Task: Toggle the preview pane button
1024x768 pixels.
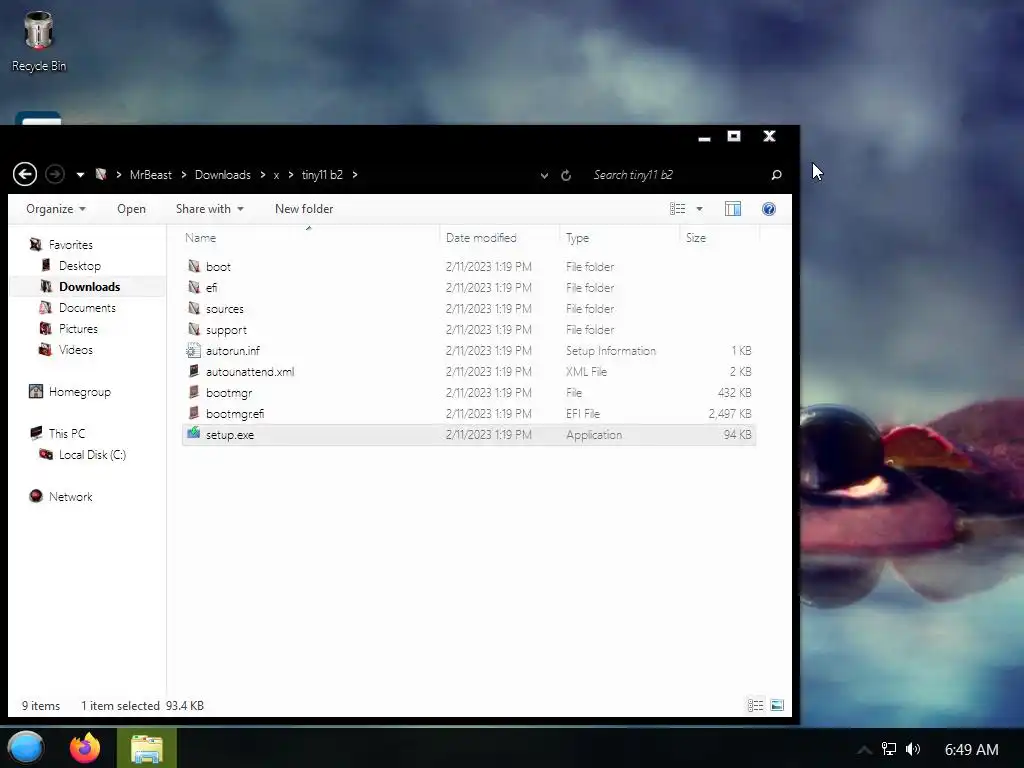Action: [733, 209]
